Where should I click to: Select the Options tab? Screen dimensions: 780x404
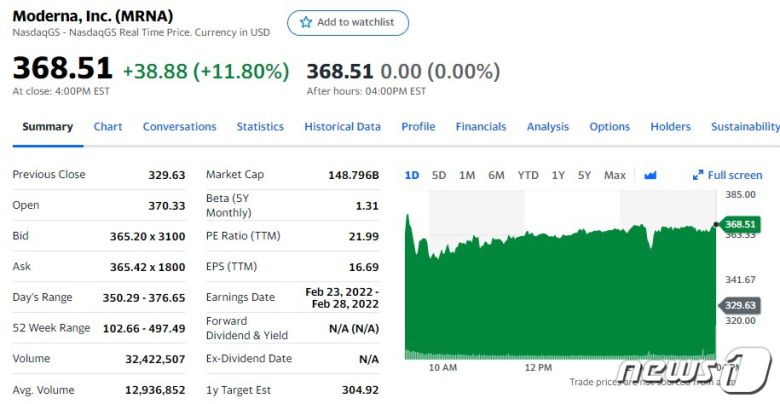609,127
